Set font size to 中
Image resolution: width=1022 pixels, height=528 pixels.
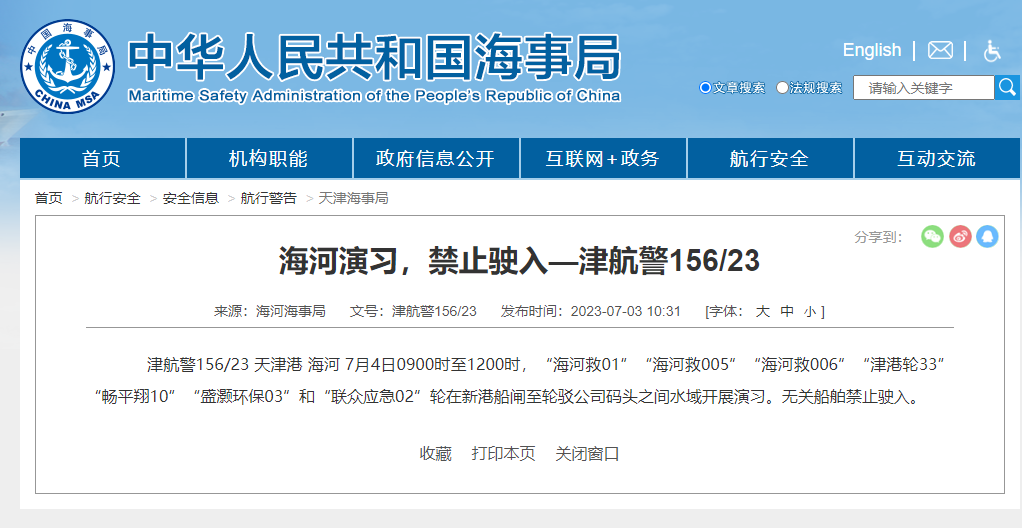[x=787, y=312]
